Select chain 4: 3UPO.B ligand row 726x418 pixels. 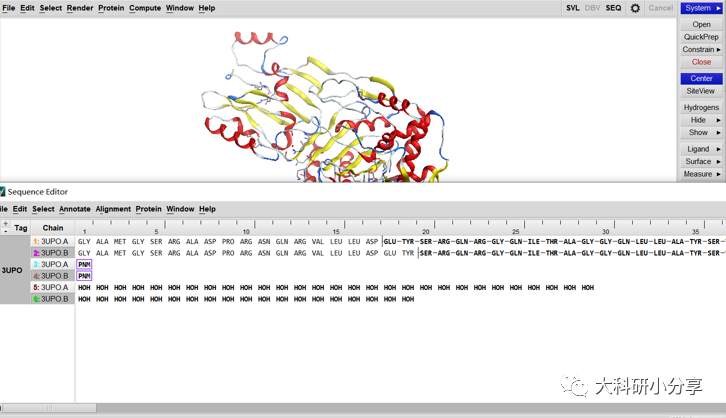click(53, 276)
